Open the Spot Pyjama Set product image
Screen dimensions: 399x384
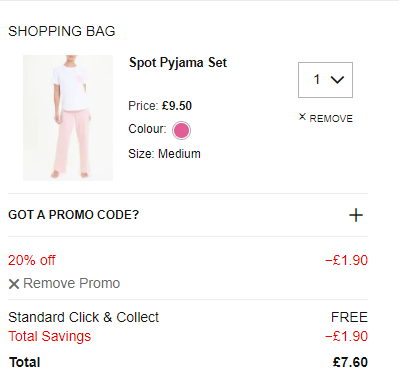tap(68, 118)
